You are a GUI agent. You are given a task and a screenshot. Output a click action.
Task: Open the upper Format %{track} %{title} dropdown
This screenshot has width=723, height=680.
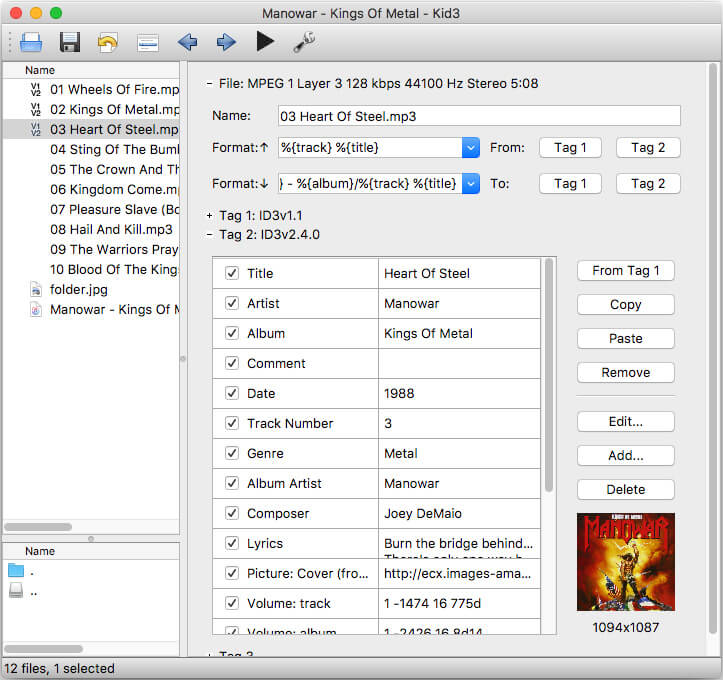click(x=471, y=148)
